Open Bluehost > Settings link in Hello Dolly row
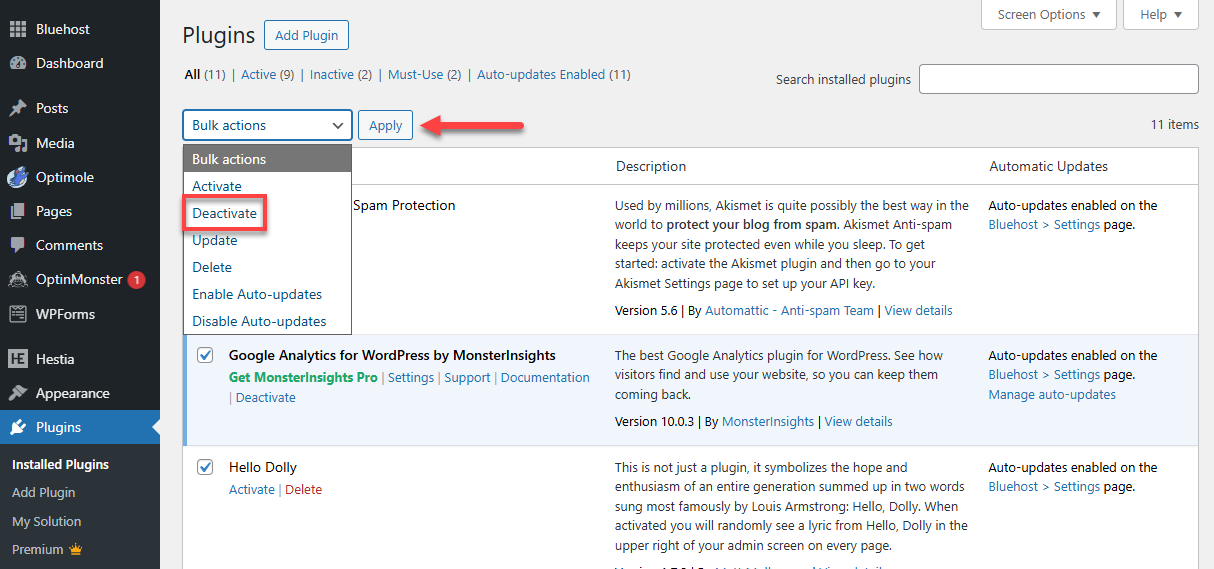 click(x=1044, y=486)
